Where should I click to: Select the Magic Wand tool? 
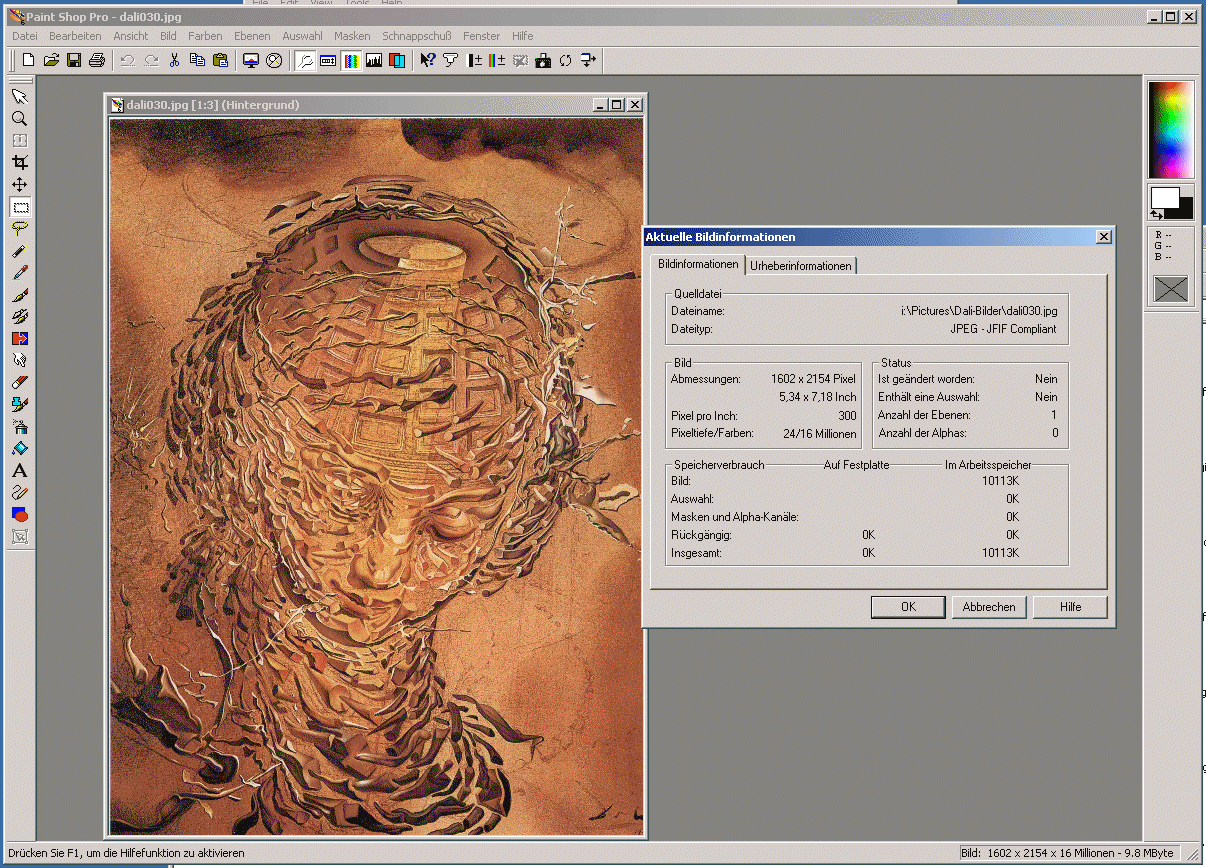tap(19, 250)
